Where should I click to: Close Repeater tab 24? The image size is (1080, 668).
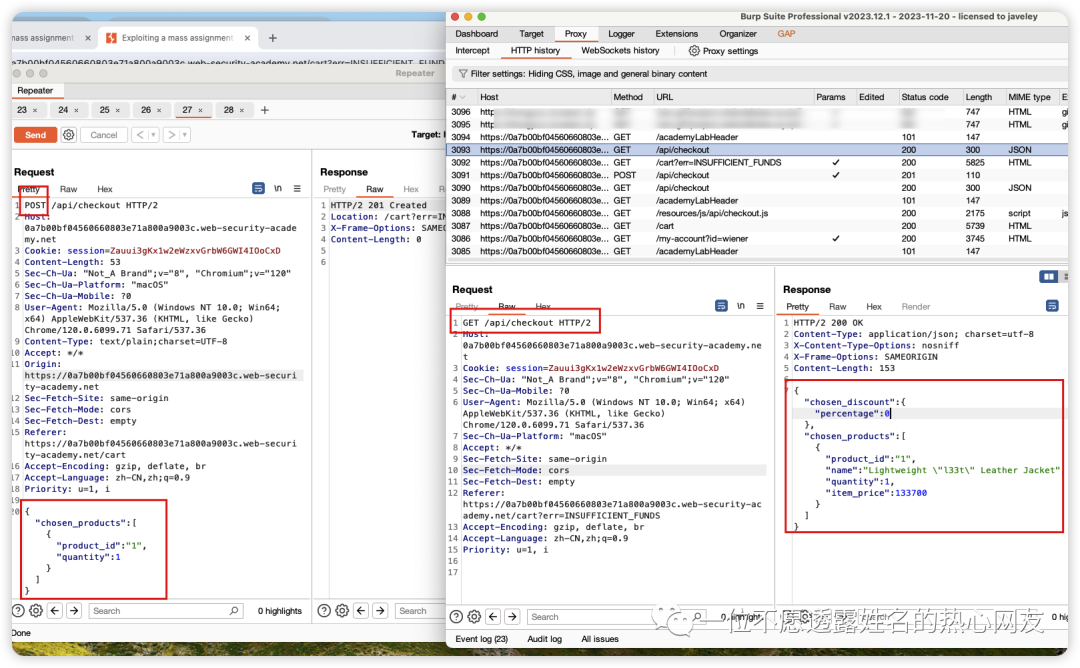(76, 110)
